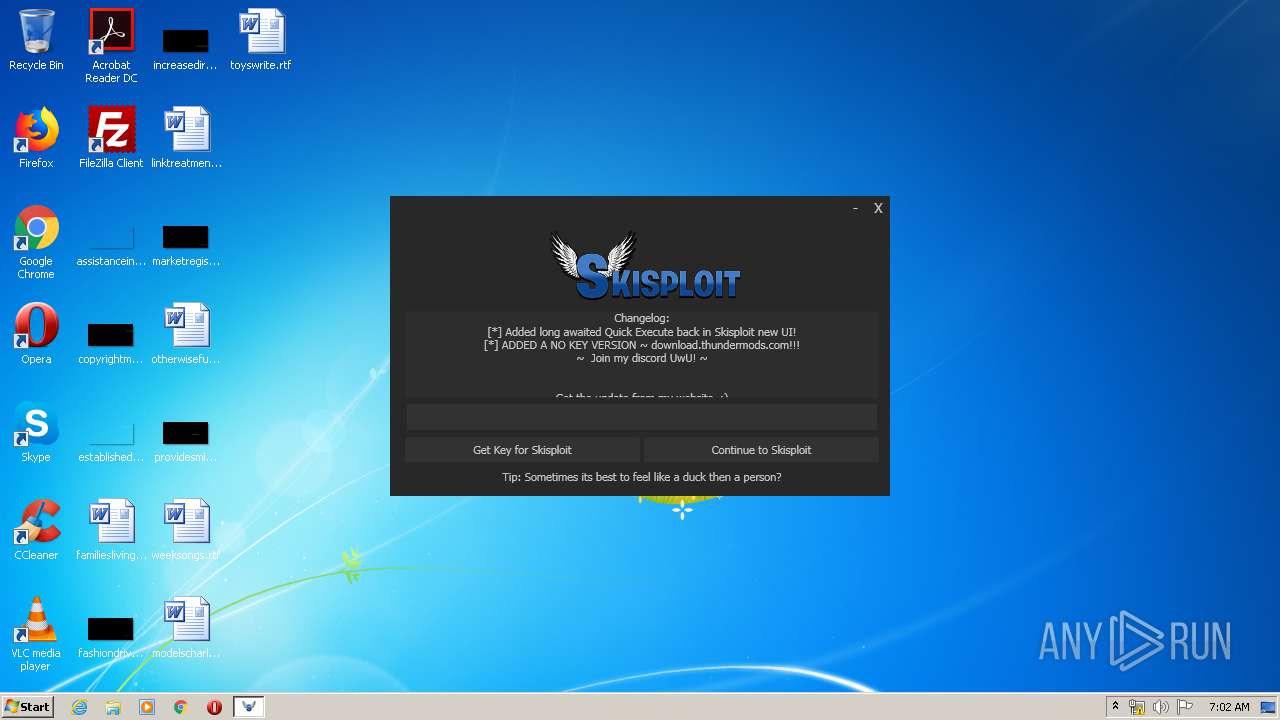
Task: Select the Firefox desktop shortcut
Action: [36, 138]
